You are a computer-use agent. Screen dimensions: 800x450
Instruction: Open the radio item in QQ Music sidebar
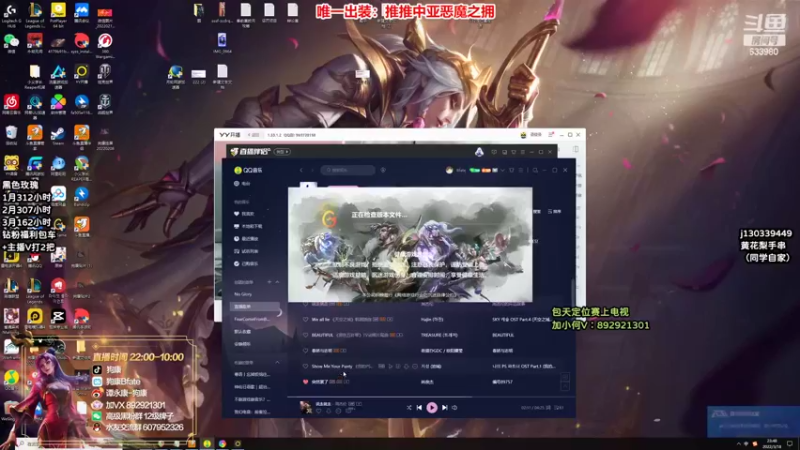(242, 183)
